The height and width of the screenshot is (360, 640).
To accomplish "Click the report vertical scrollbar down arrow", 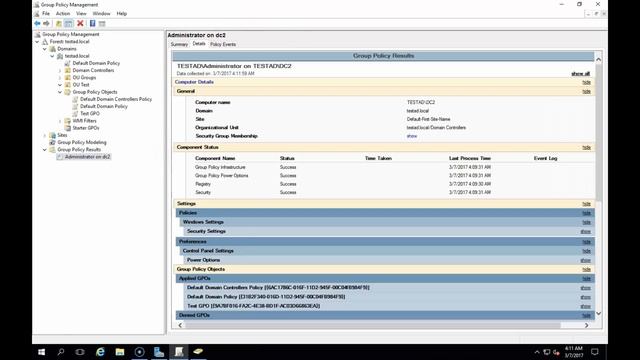I will 598,313.
